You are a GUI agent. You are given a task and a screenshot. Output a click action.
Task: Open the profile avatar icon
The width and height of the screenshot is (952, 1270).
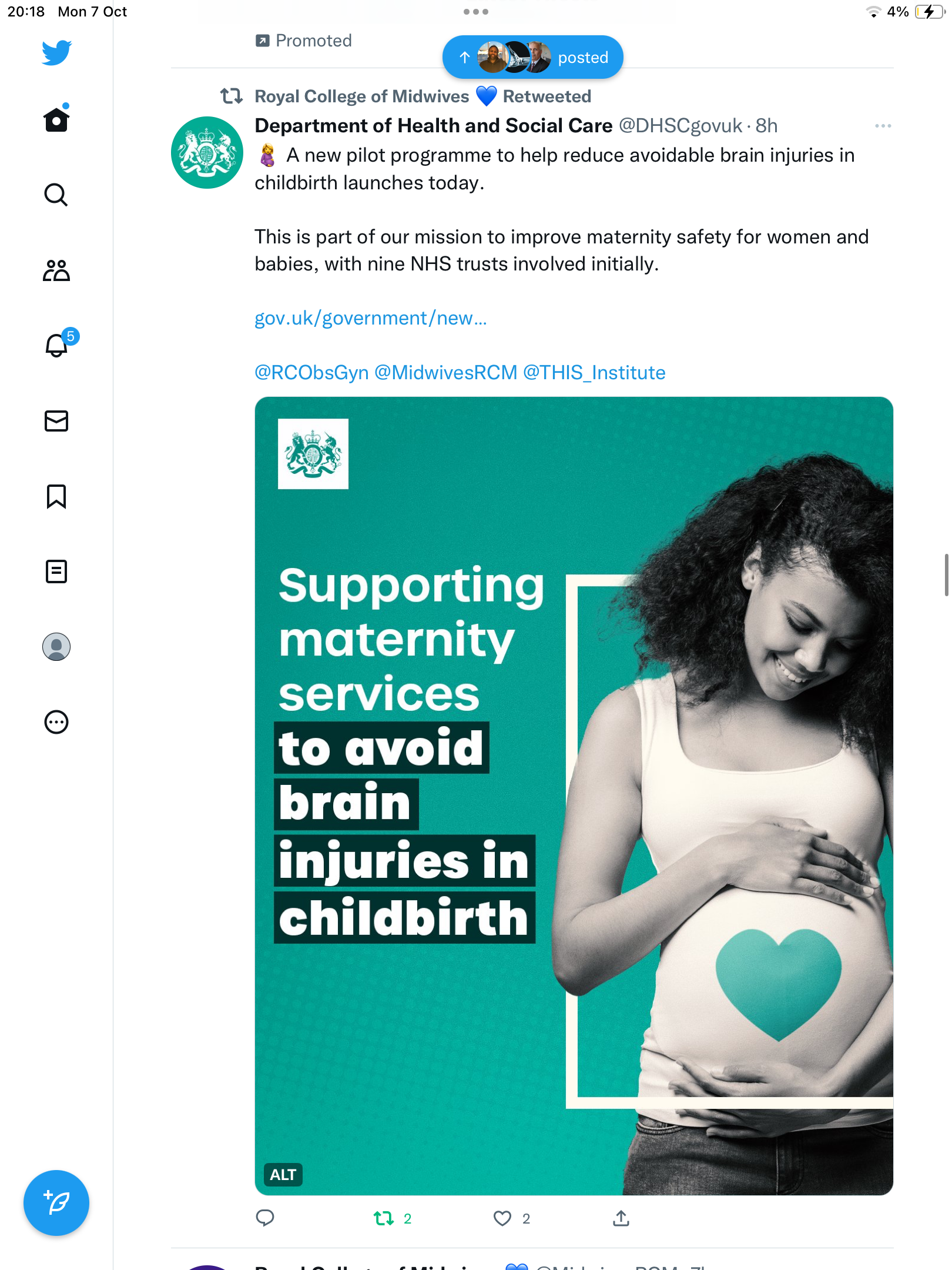click(56, 647)
